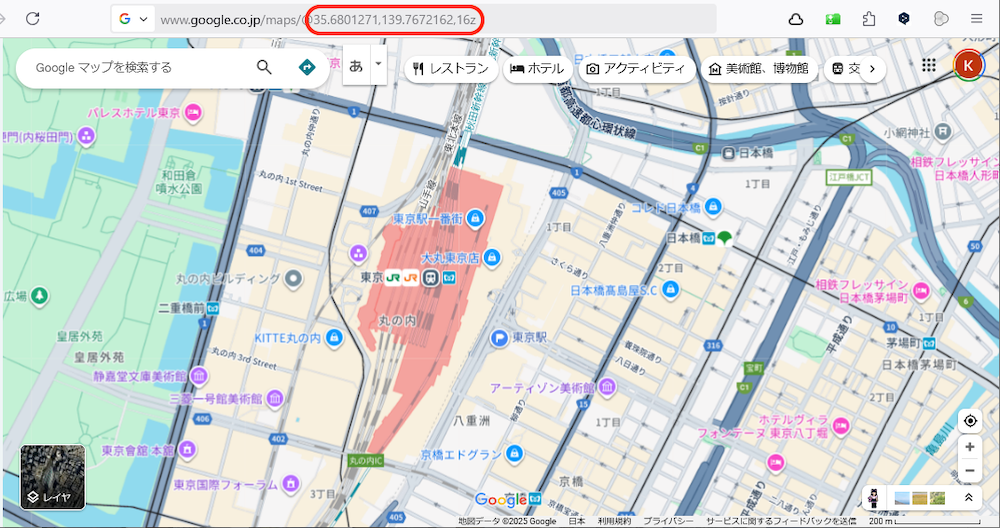The height and width of the screenshot is (528, 1000).
Task: Zoom in using the plus button
Action: [969, 447]
